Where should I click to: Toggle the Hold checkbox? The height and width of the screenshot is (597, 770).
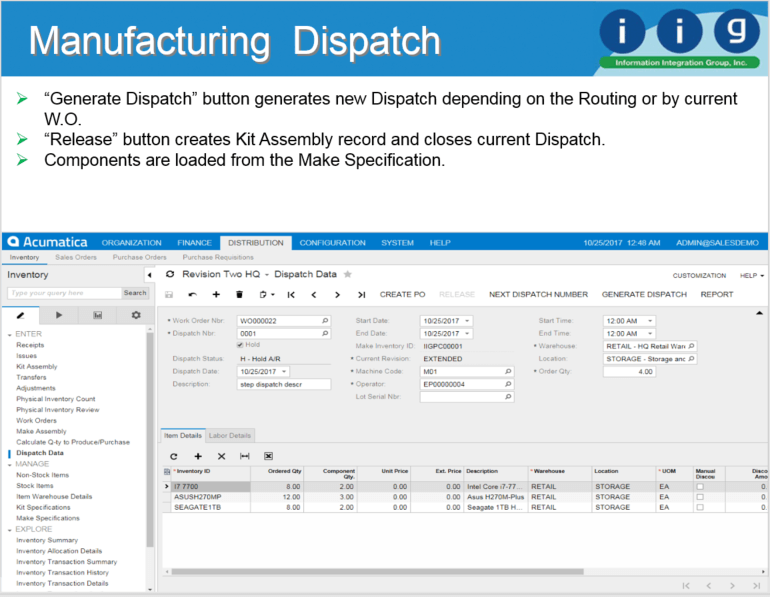[240, 345]
